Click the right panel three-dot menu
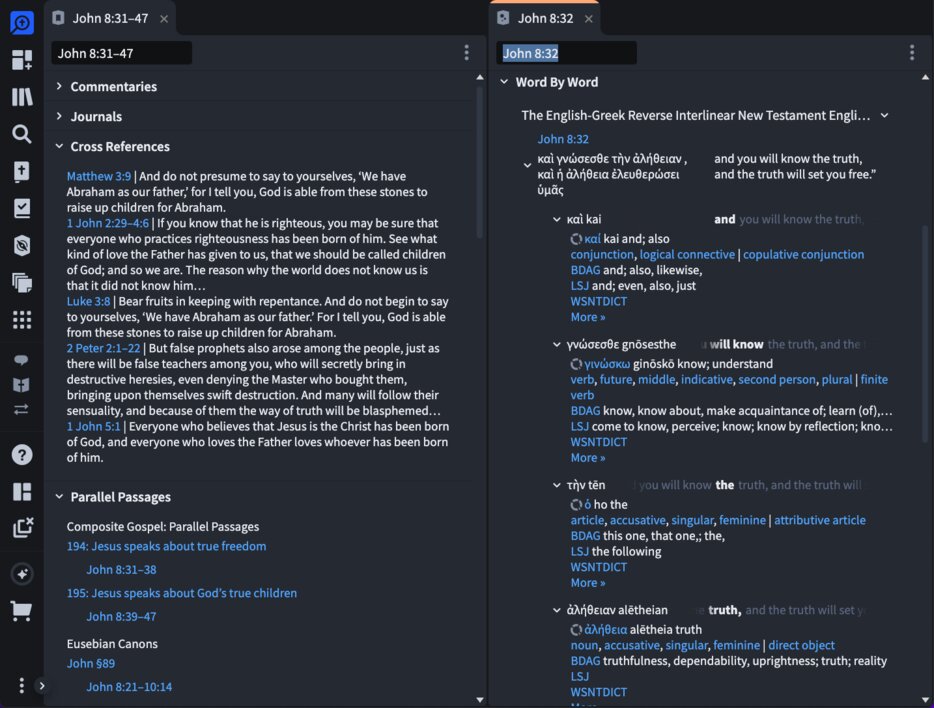 point(911,52)
